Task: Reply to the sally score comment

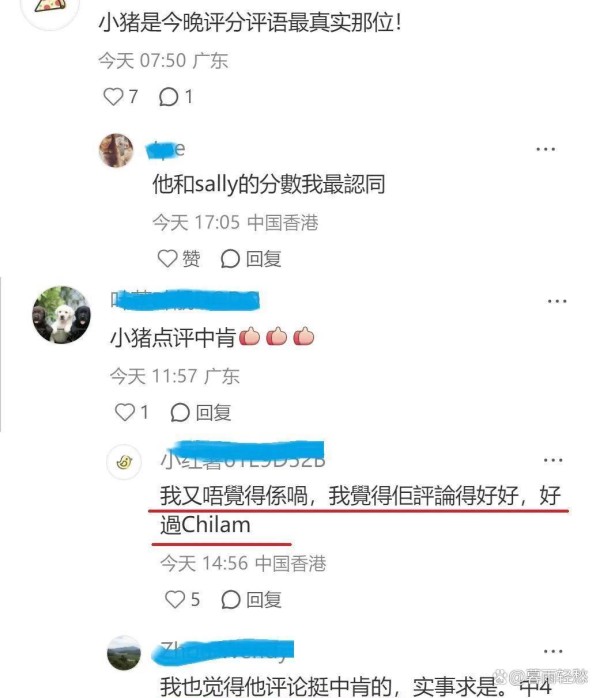Action: pos(251,259)
